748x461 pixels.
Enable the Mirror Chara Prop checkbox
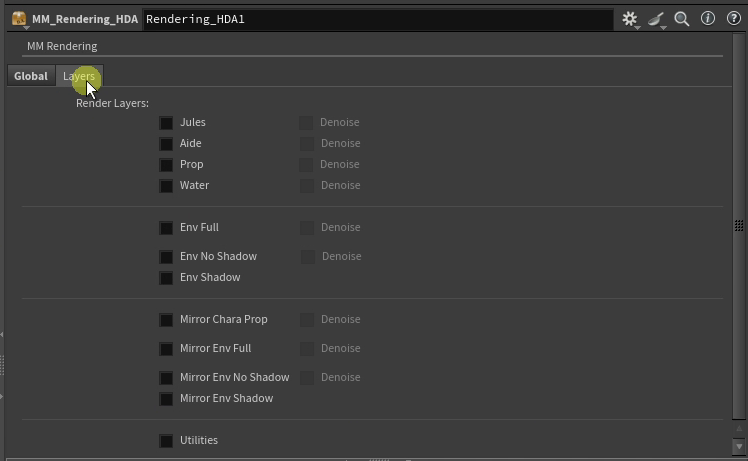pyautogui.click(x=166, y=320)
